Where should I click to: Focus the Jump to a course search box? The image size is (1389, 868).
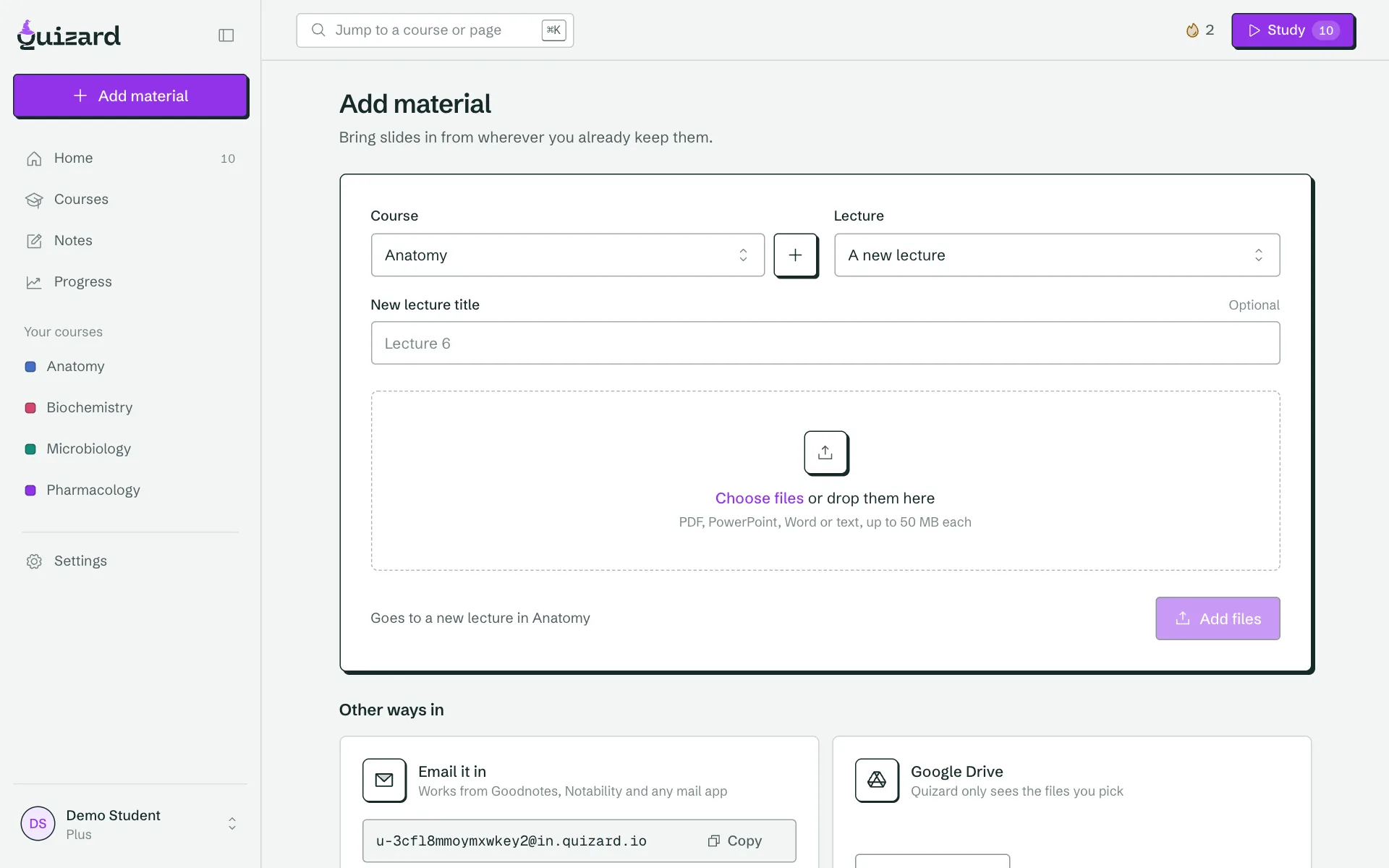click(x=435, y=30)
